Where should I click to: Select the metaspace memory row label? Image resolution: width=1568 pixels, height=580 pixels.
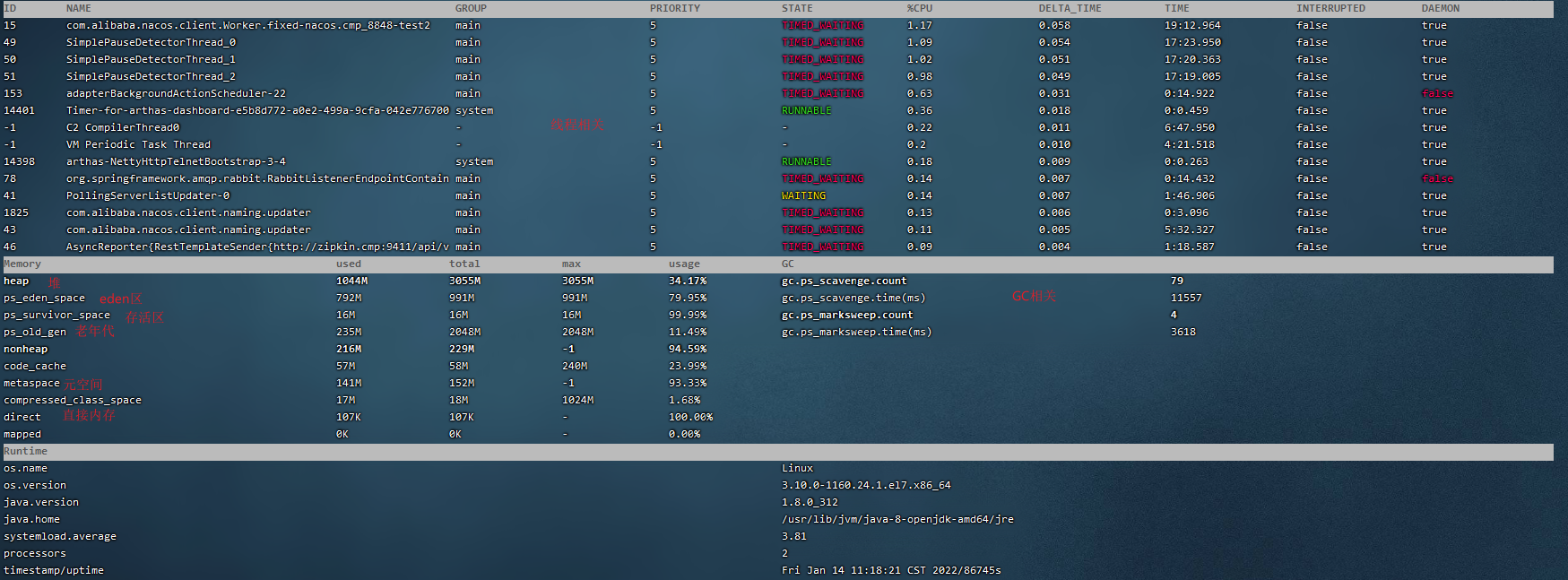coord(31,383)
